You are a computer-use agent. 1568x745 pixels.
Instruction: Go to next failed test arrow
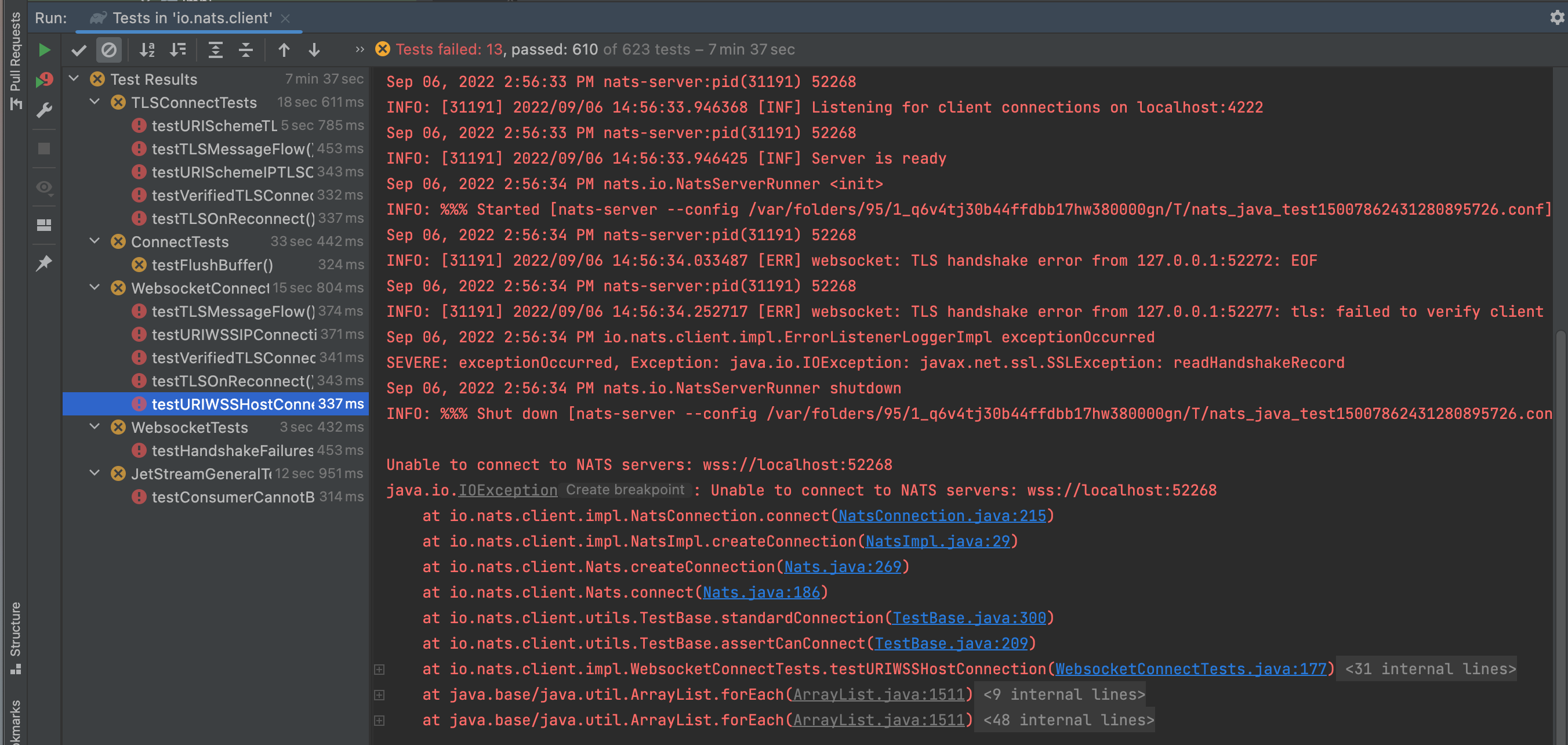[314, 50]
